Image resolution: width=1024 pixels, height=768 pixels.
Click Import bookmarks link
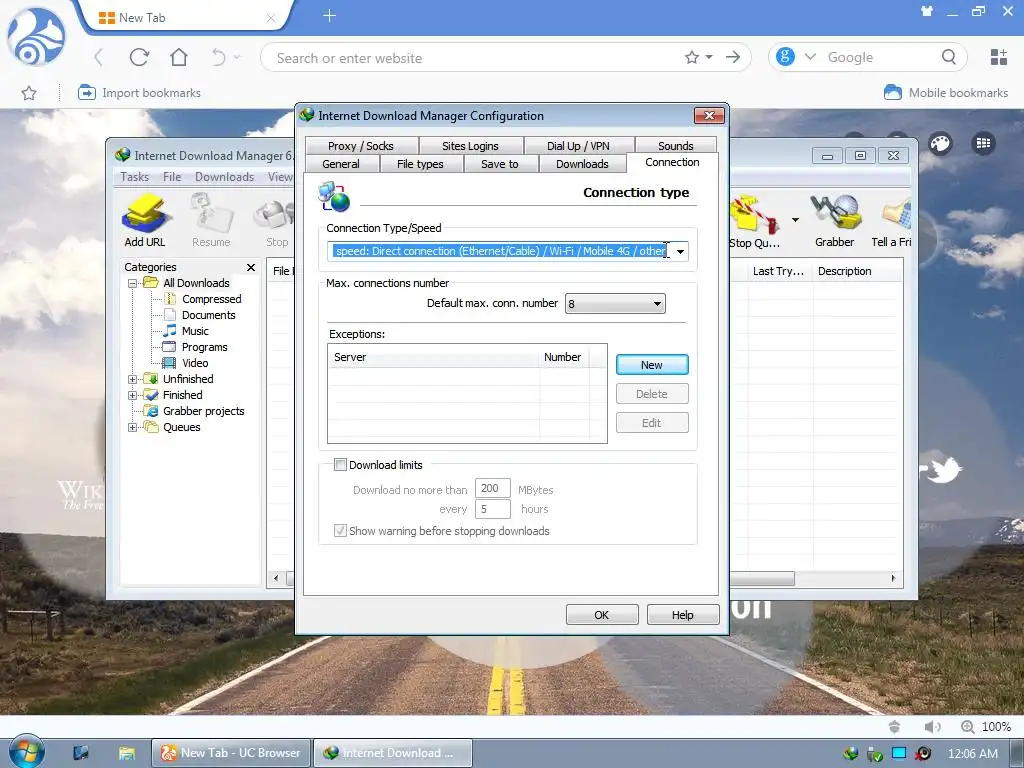click(139, 93)
